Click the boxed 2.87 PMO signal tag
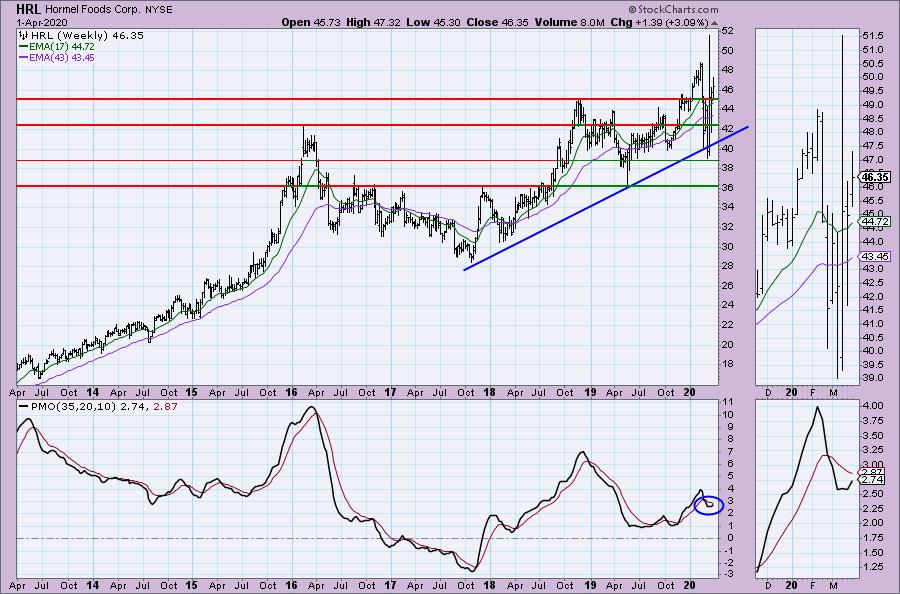900x594 pixels. [872, 472]
